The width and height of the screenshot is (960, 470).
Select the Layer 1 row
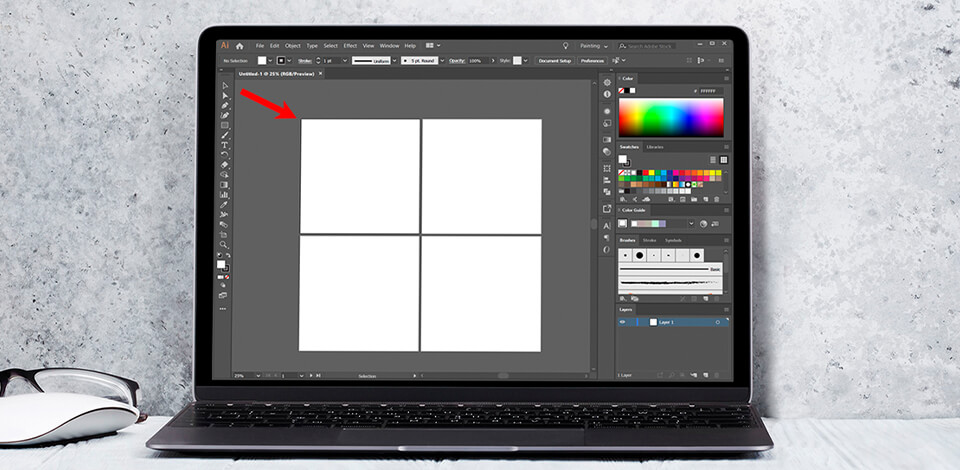point(673,322)
